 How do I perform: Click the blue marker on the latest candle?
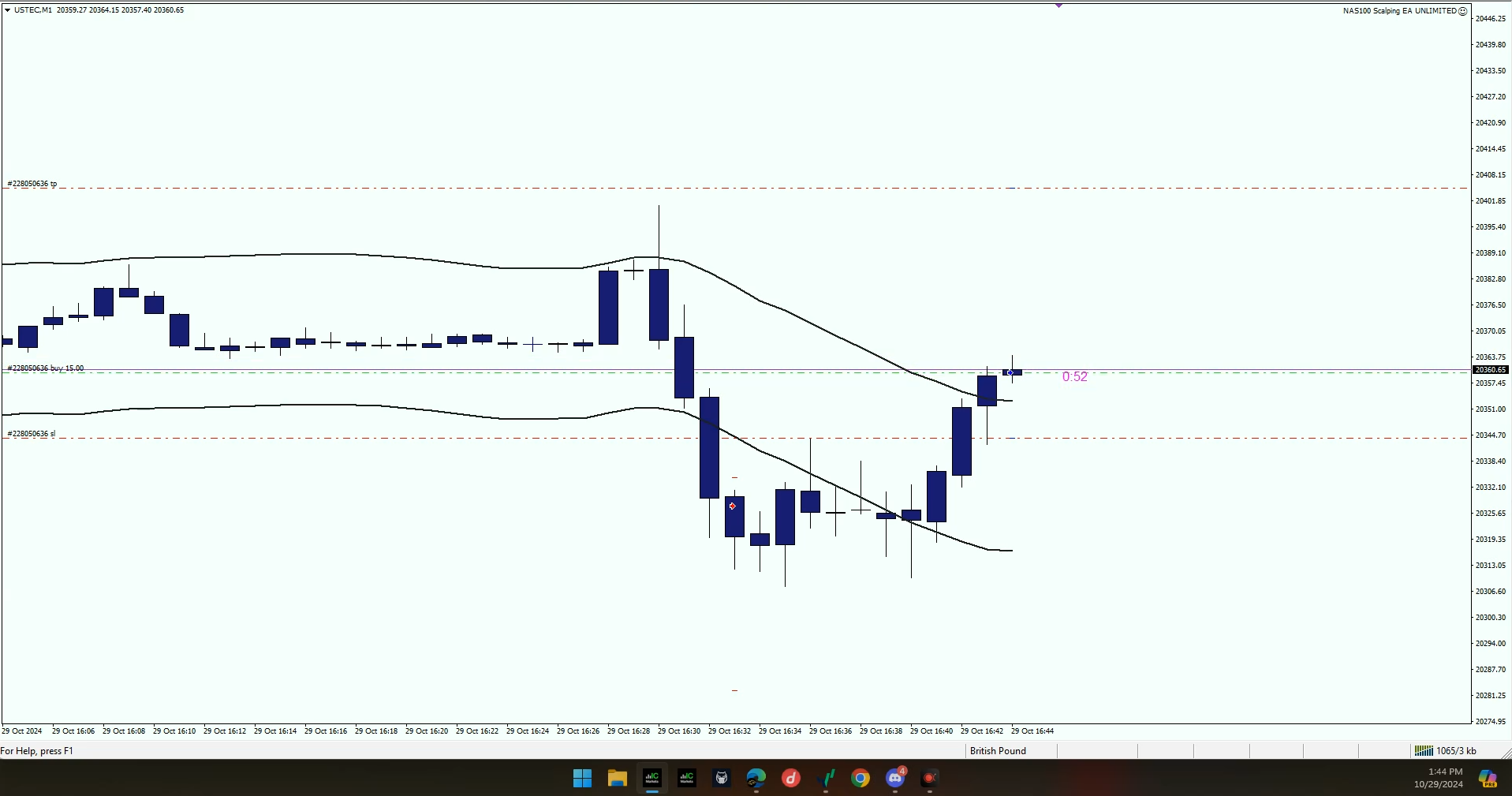coord(1010,372)
